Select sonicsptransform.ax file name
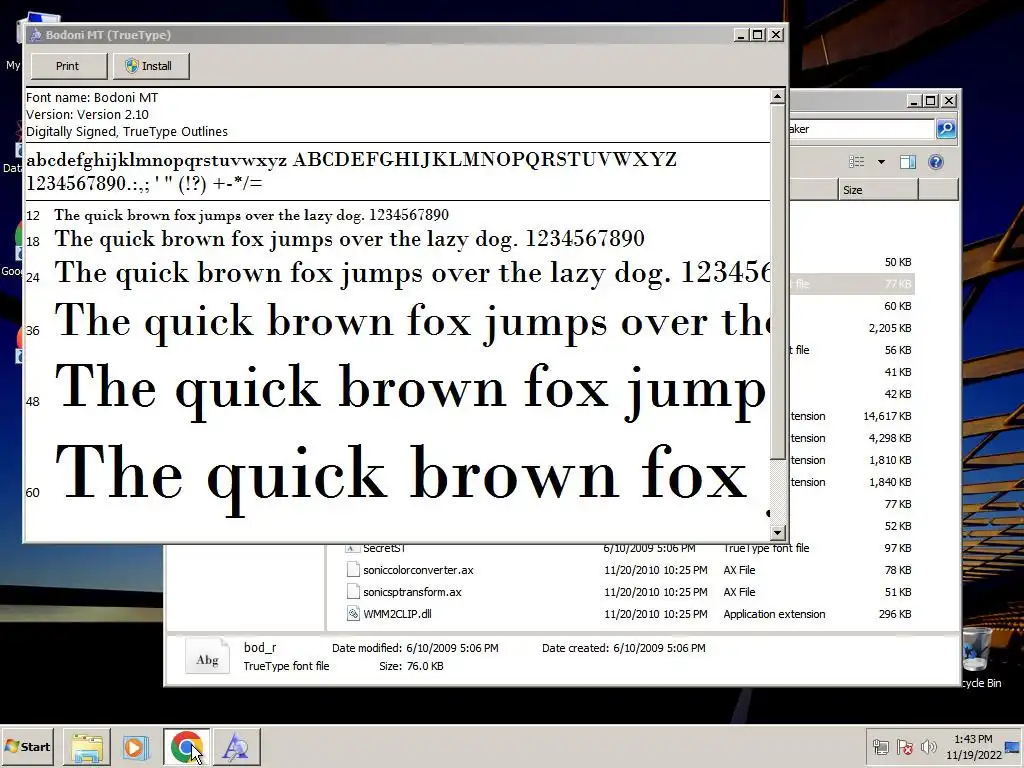 coord(412,592)
